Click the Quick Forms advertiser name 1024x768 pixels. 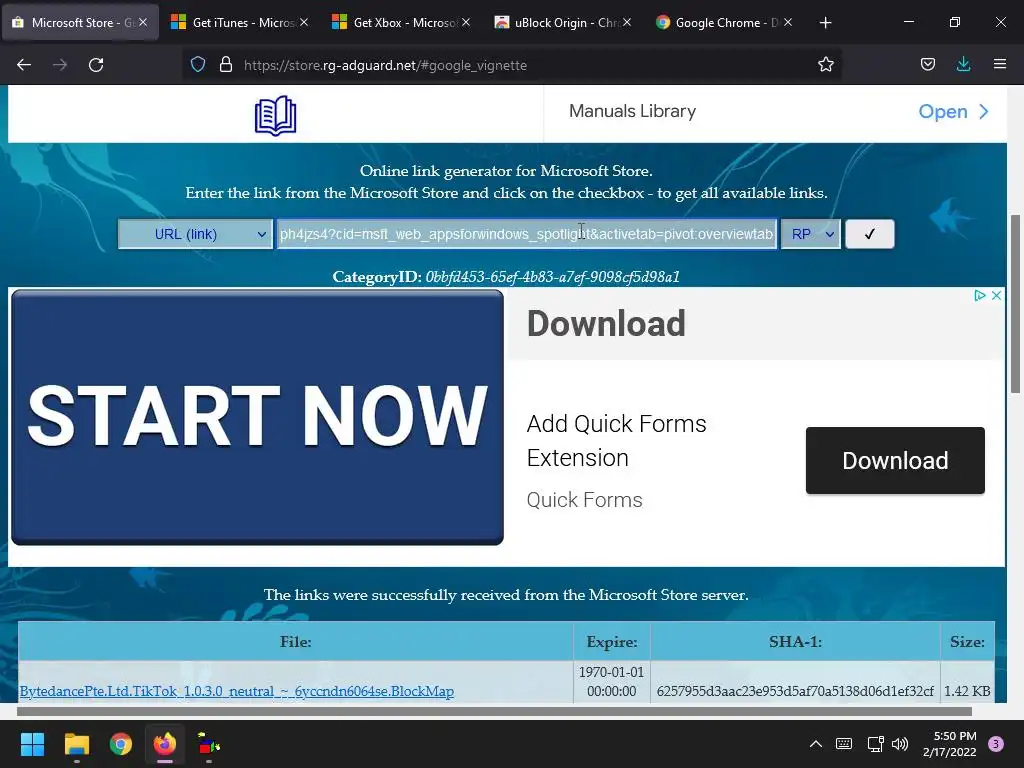[x=584, y=500]
